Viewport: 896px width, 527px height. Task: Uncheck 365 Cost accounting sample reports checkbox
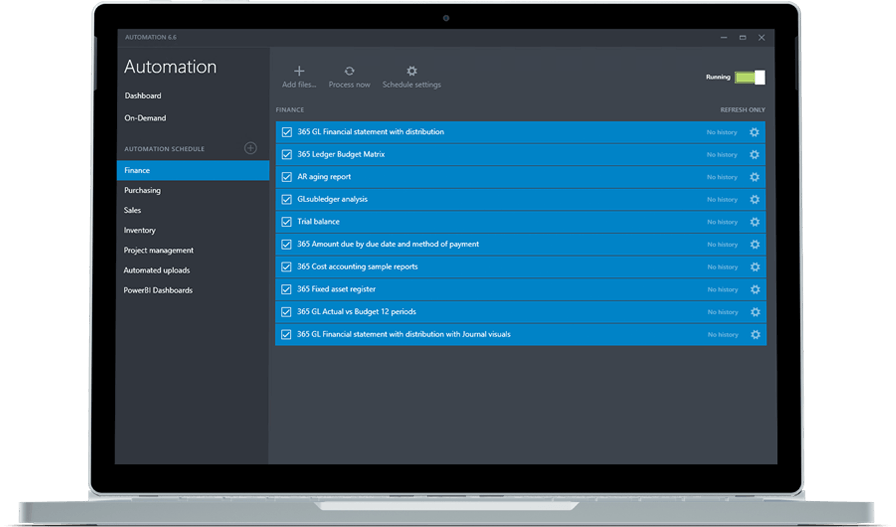click(x=286, y=267)
